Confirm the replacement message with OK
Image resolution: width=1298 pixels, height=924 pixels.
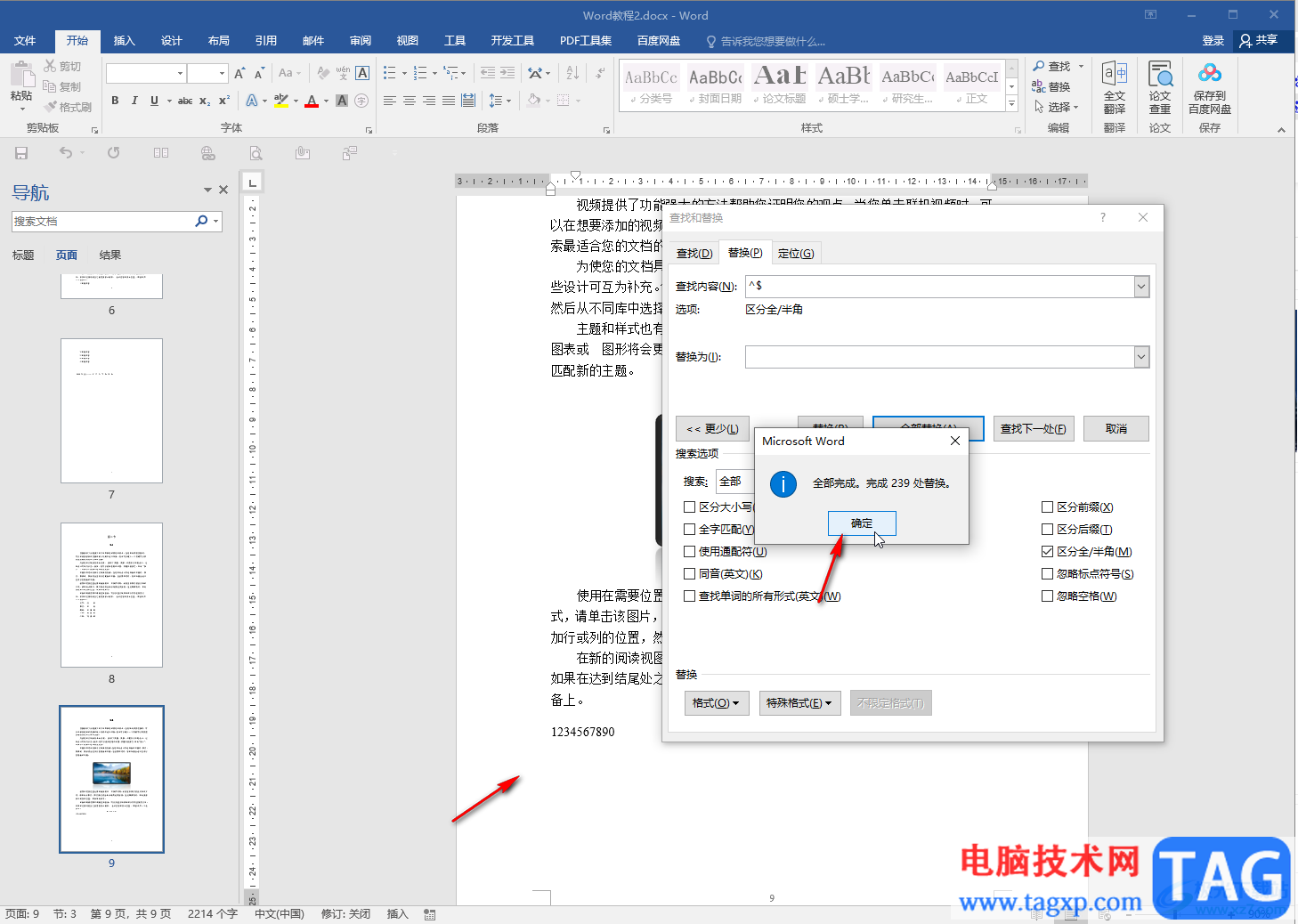coord(862,523)
